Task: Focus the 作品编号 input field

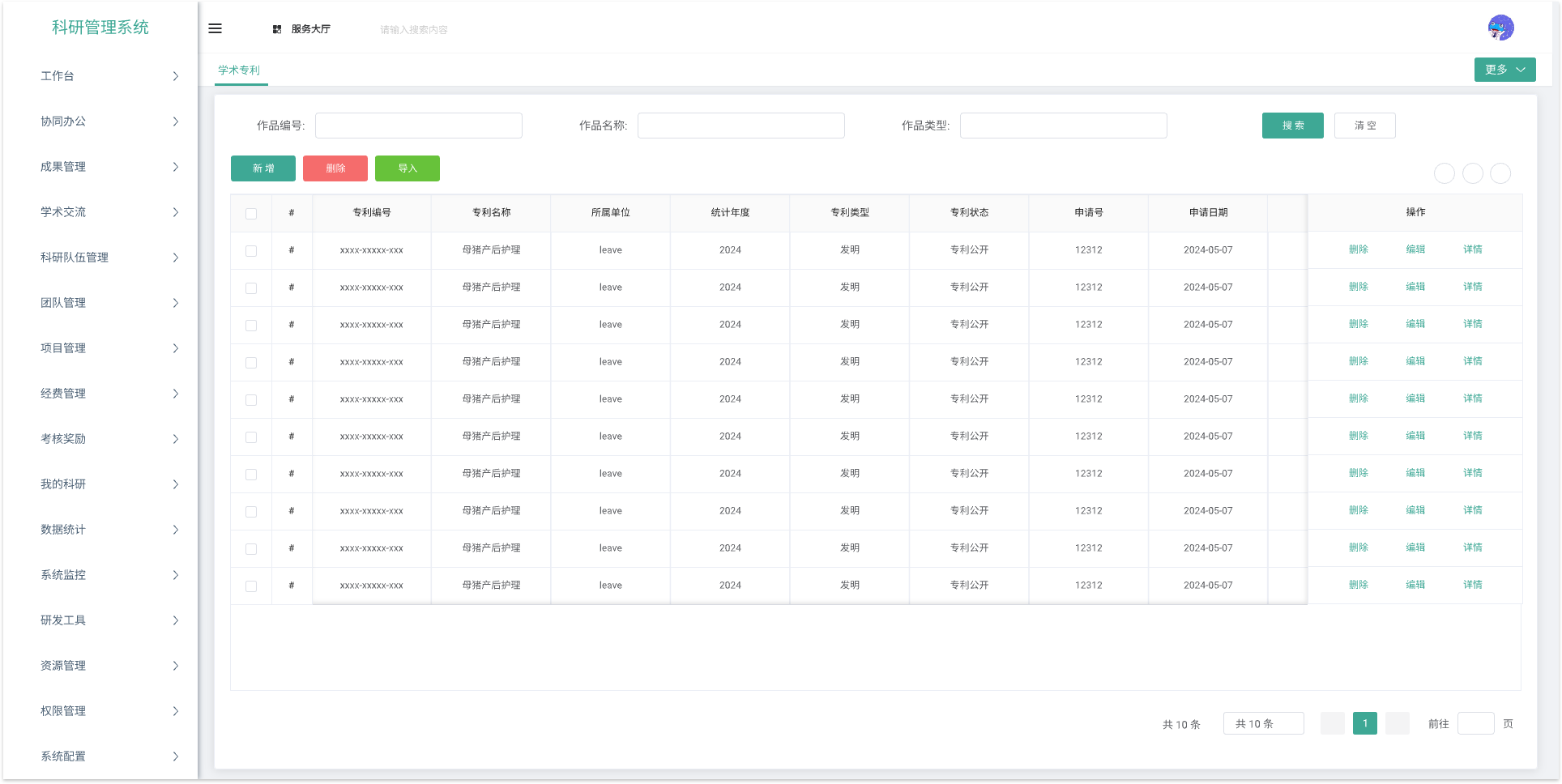Action: 418,126
